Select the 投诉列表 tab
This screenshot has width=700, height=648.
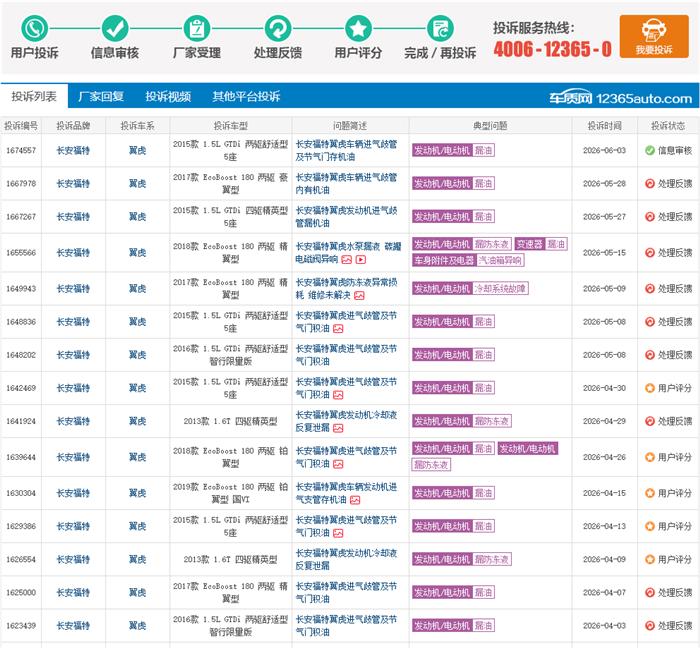[x=34, y=96]
